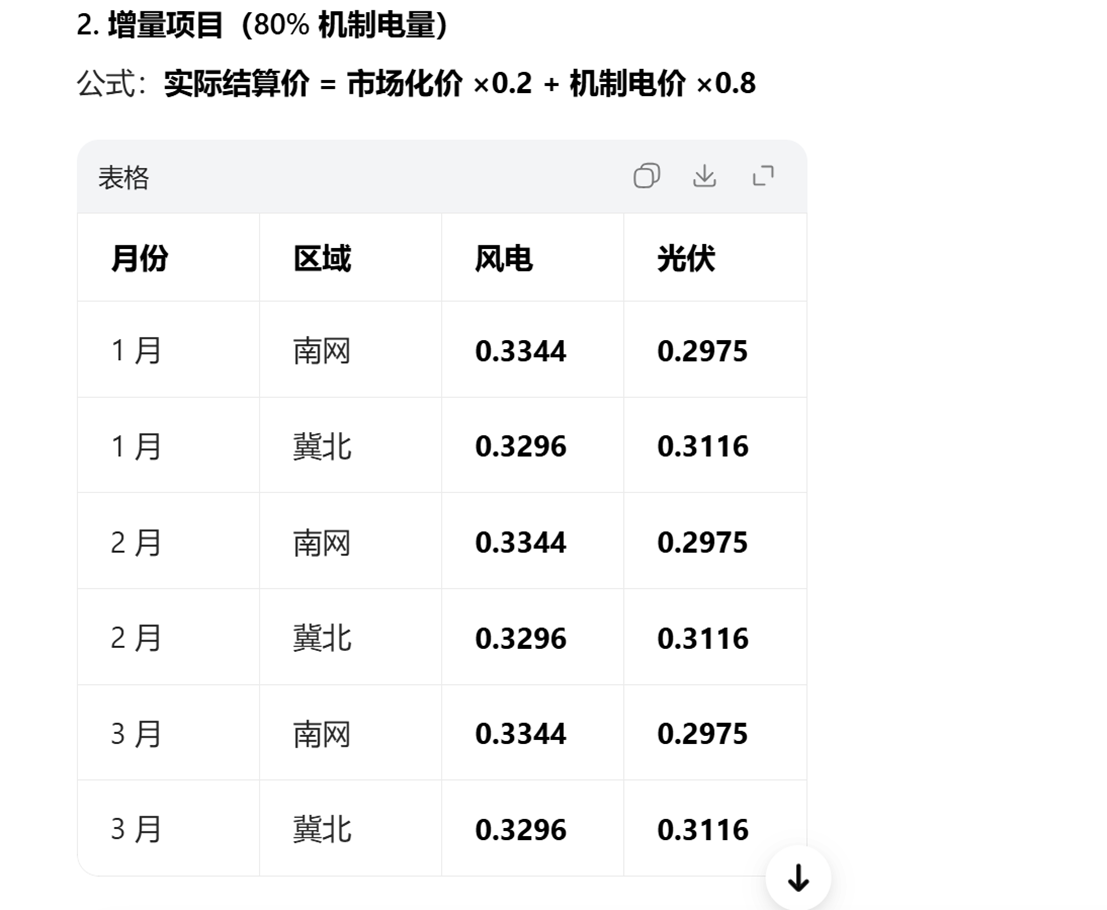Click 南网 region cell in 2月 row

click(x=322, y=542)
